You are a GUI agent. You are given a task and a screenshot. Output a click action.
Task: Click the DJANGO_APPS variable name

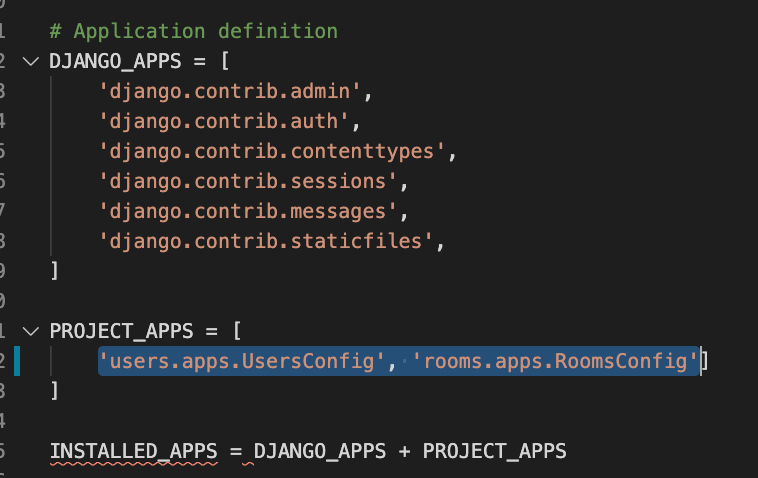[x=116, y=61]
